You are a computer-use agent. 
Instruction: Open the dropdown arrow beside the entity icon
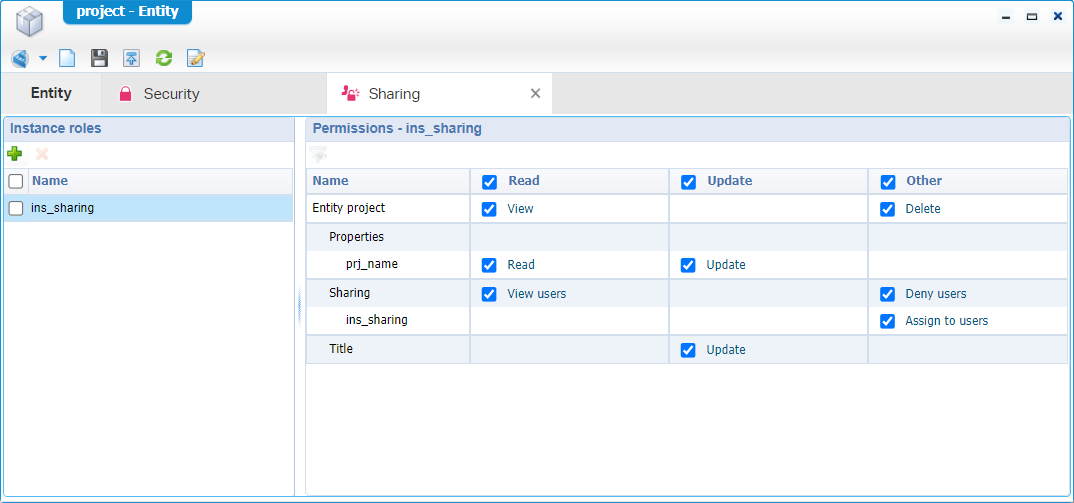(x=43, y=59)
